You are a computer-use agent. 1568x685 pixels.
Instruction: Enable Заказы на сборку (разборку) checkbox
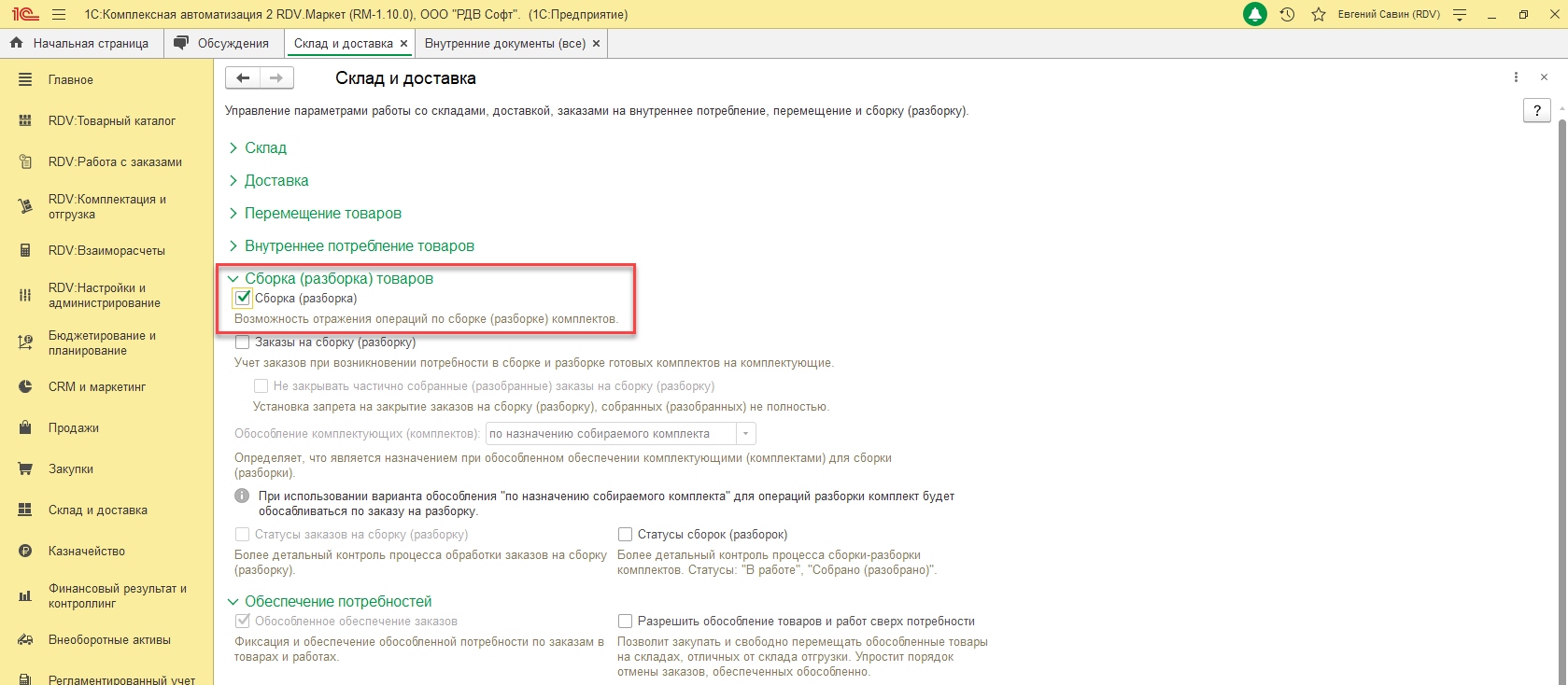click(243, 342)
